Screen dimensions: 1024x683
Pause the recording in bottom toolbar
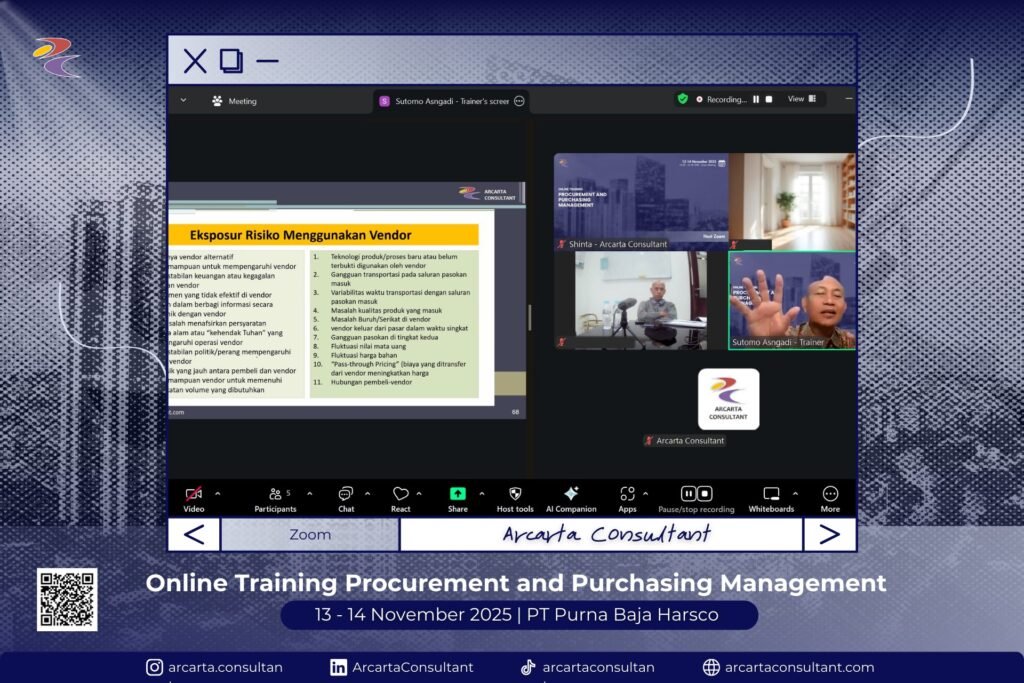(689, 494)
